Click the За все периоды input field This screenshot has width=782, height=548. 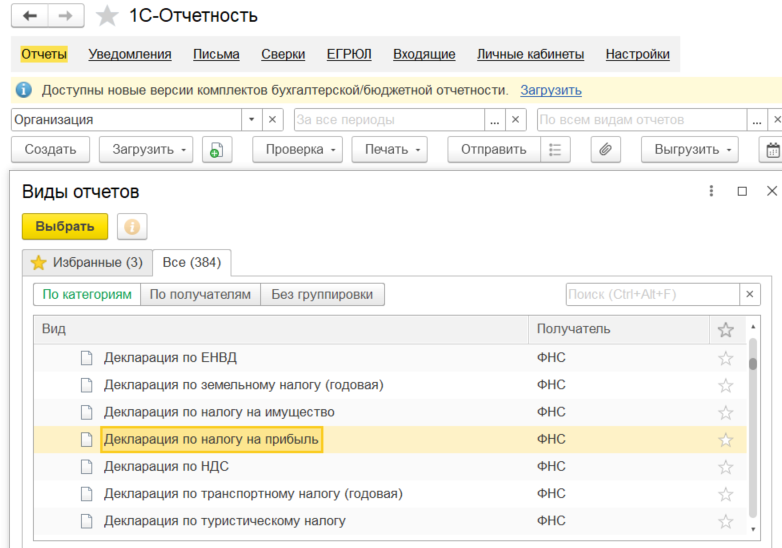click(x=390, y=120)
